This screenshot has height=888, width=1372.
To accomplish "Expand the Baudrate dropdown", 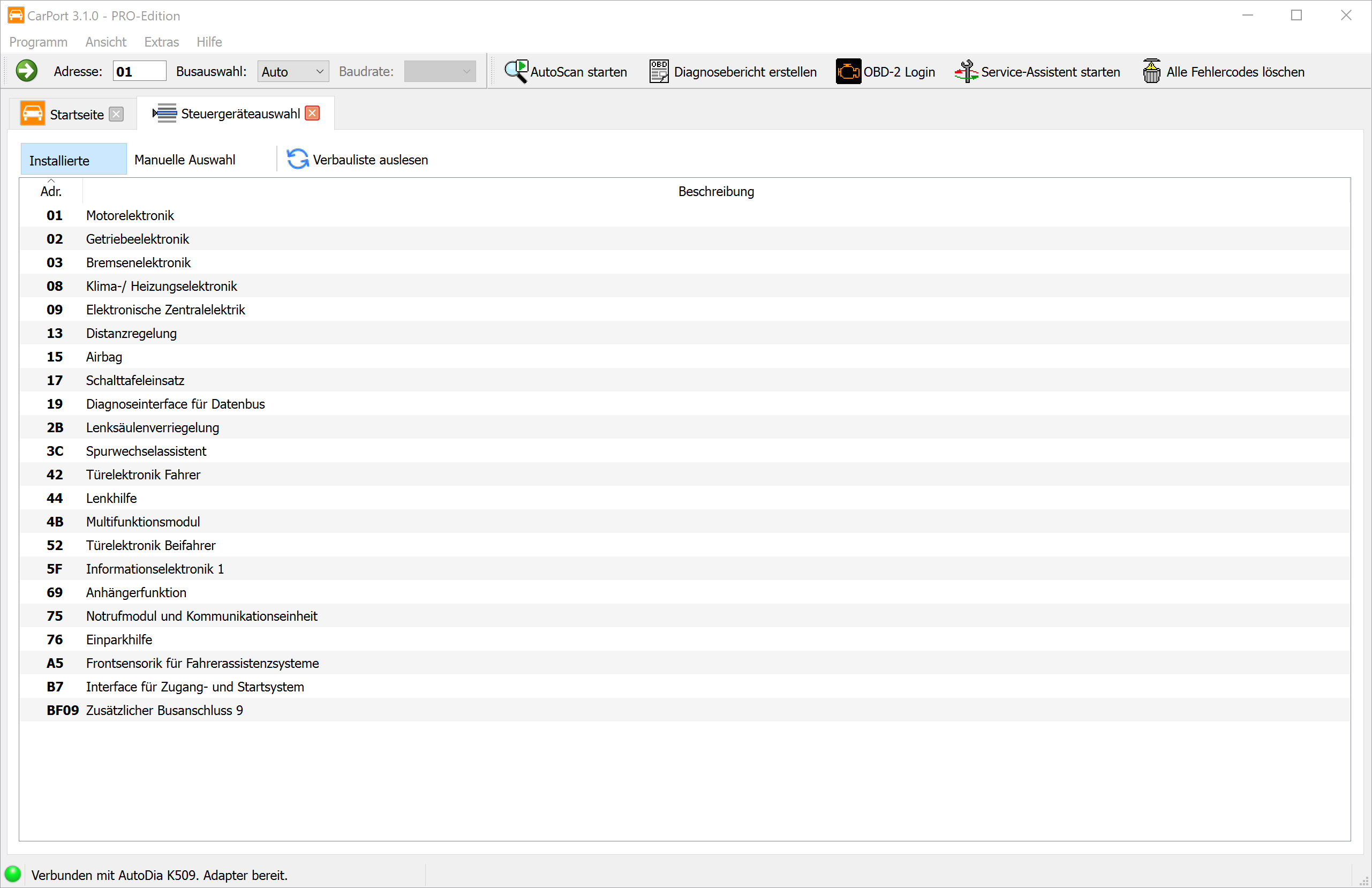I will point(439,72).
